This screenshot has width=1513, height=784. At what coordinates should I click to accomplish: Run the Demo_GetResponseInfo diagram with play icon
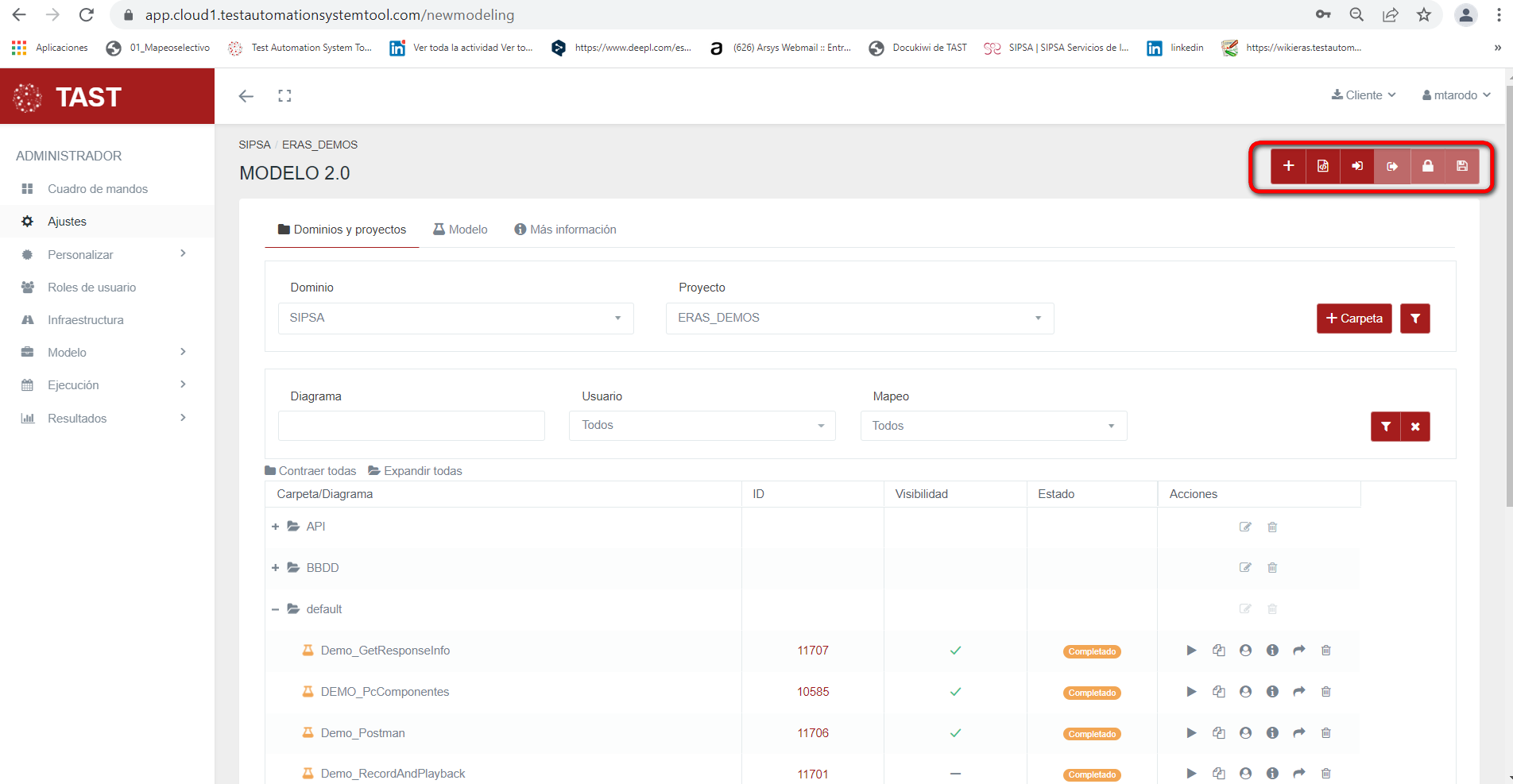[1191, 651]
